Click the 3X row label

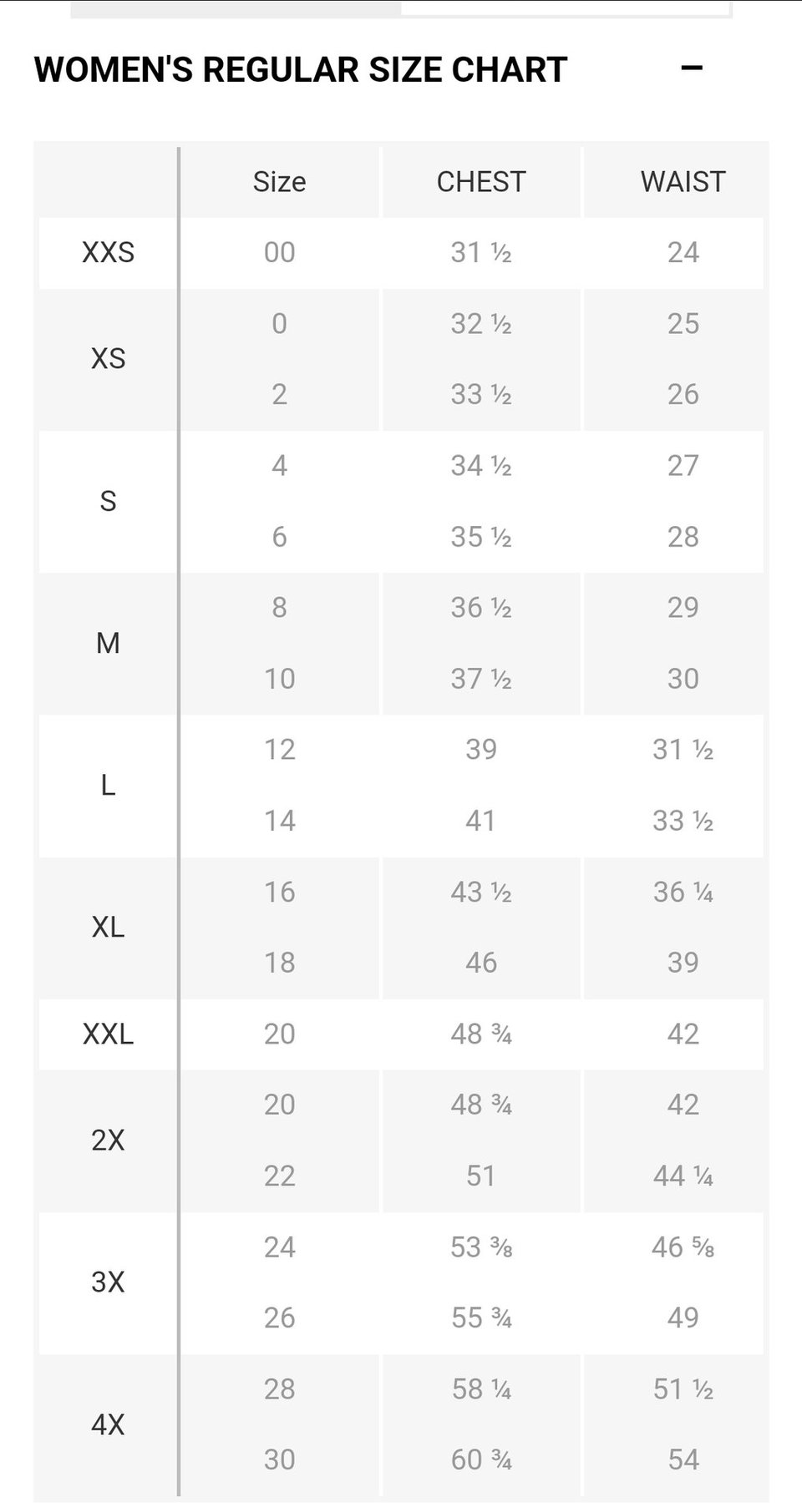[x=108, y=1282]
